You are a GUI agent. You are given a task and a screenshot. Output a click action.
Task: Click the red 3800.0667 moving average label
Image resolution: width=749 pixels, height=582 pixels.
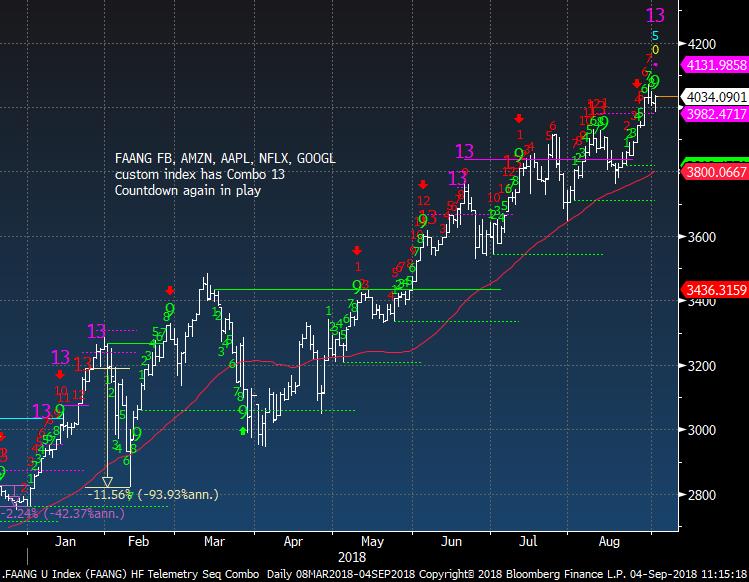click(715, 172)
